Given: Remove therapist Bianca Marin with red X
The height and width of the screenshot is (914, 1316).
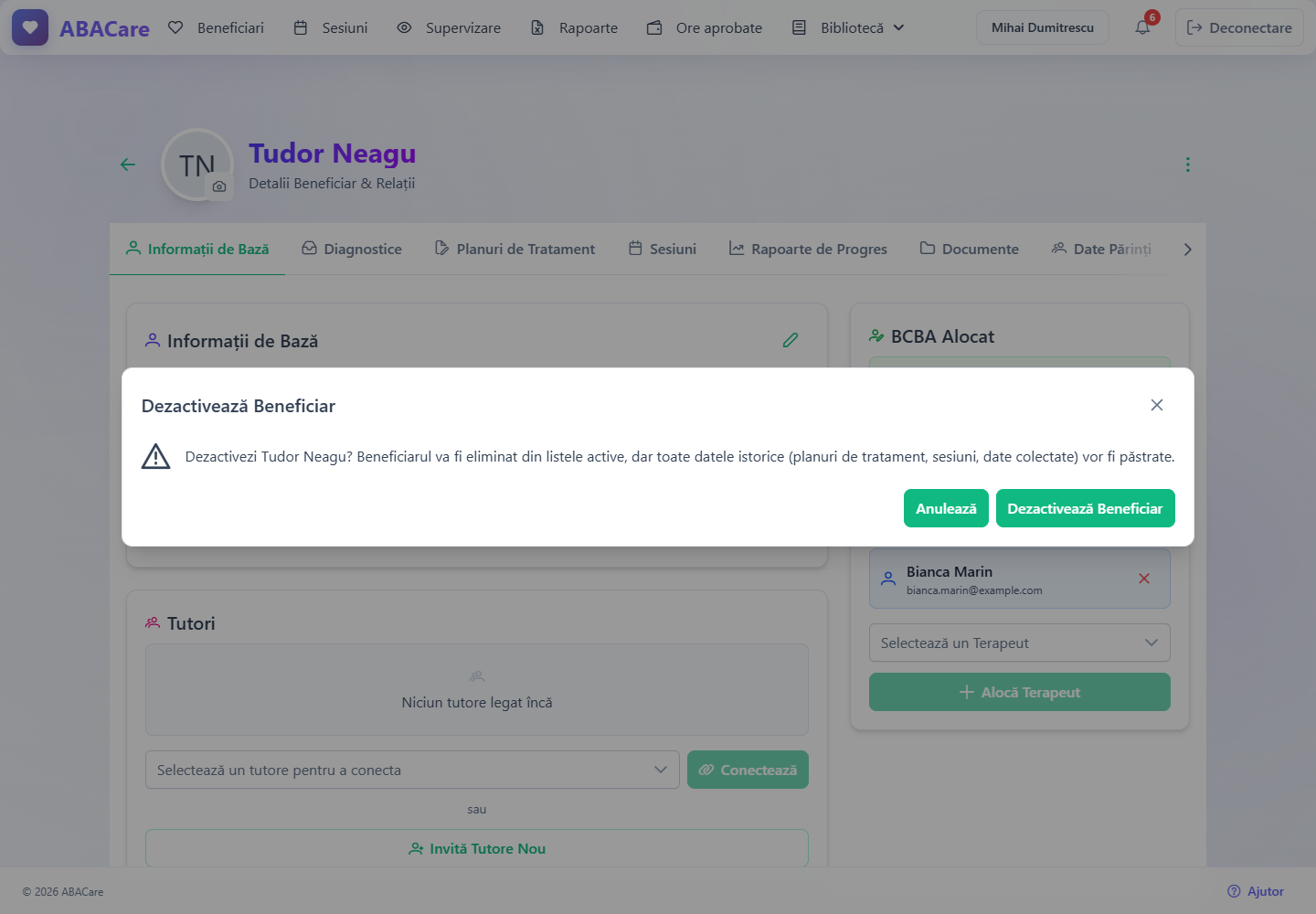Looking at the screenshot, I should (x=1143, y=579).
